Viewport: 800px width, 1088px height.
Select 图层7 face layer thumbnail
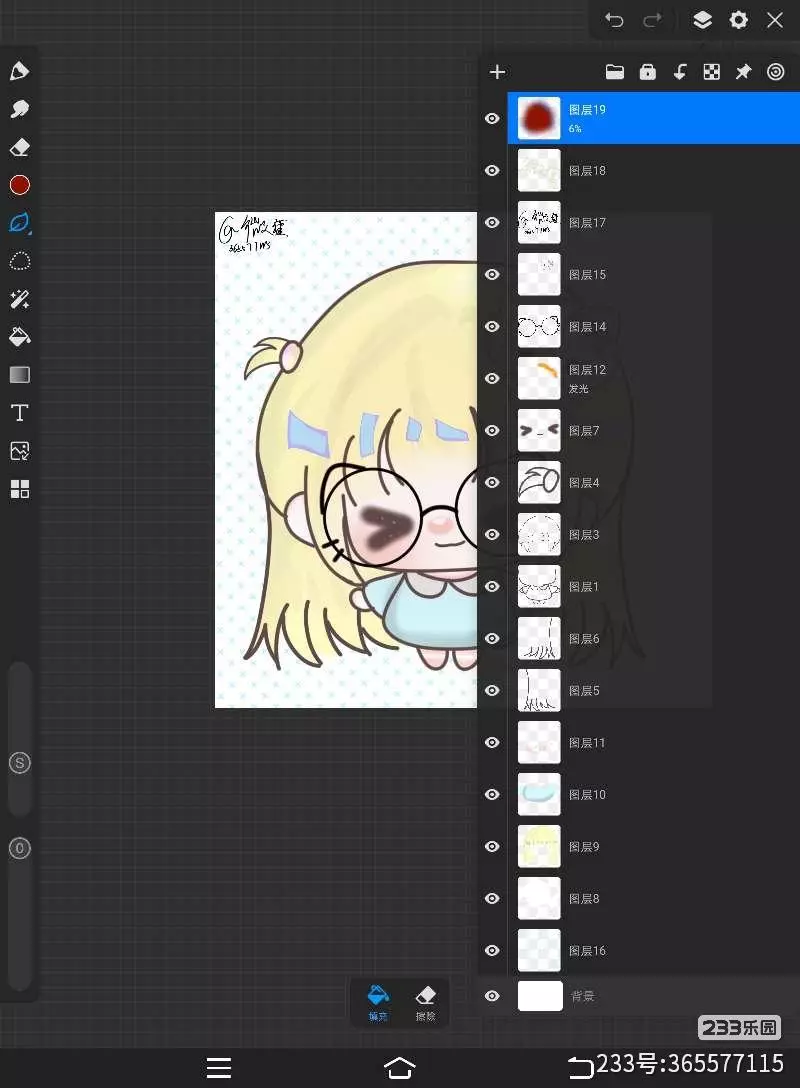[539, 431]
